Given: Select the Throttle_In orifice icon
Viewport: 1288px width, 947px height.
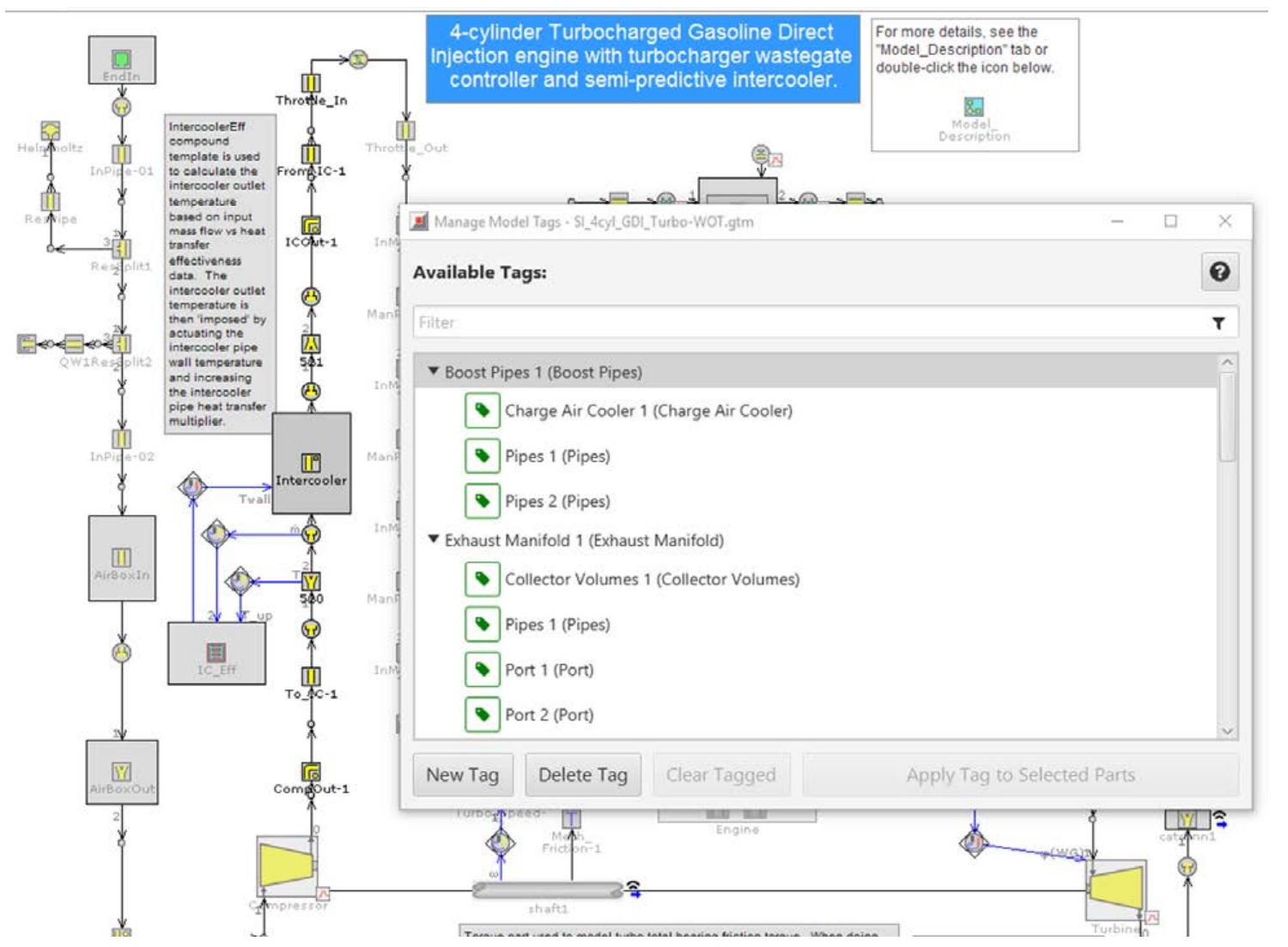Looking at the screenshot, I should [x=311, y=83].
